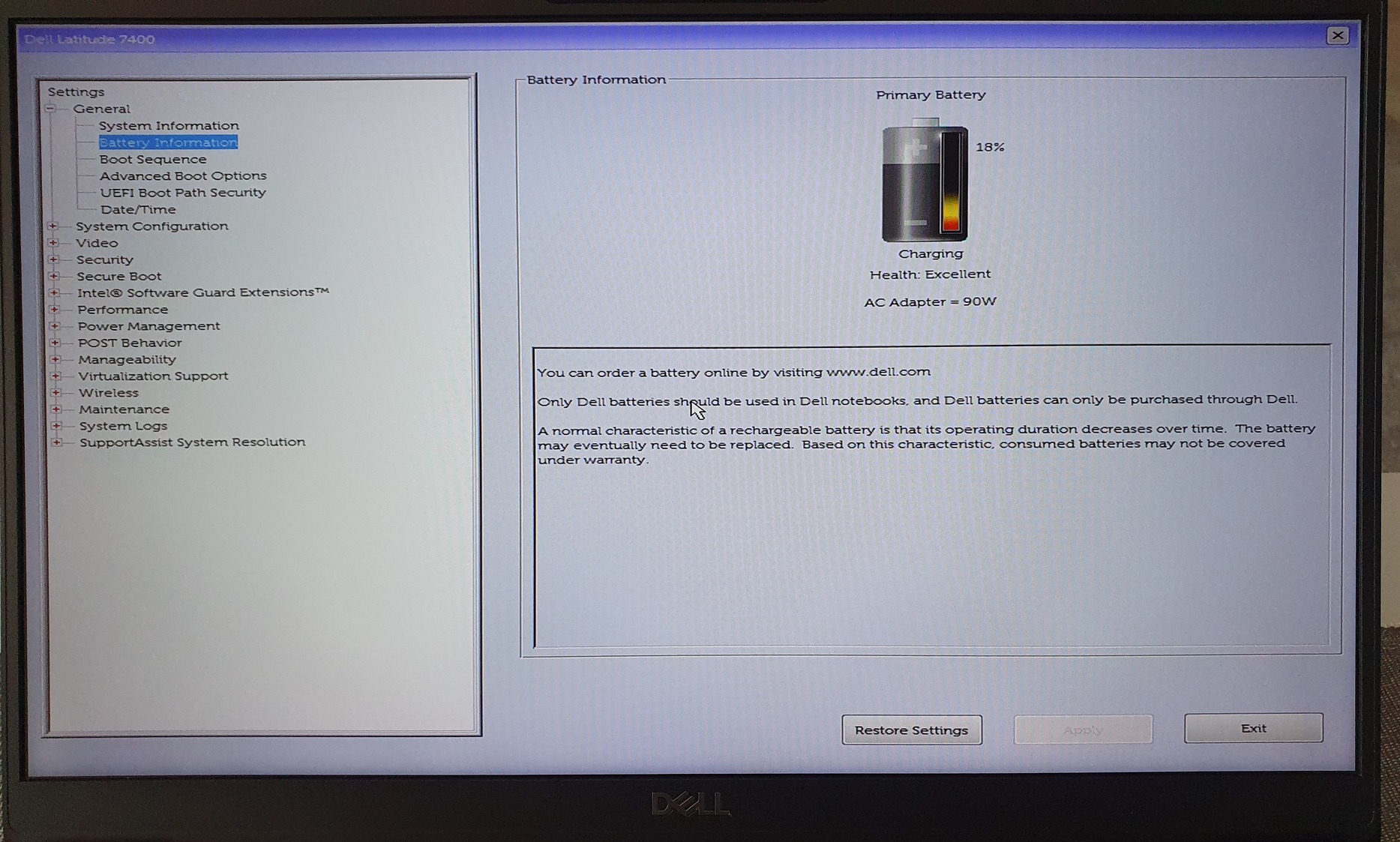Expand the Video section

click(53, 243)
